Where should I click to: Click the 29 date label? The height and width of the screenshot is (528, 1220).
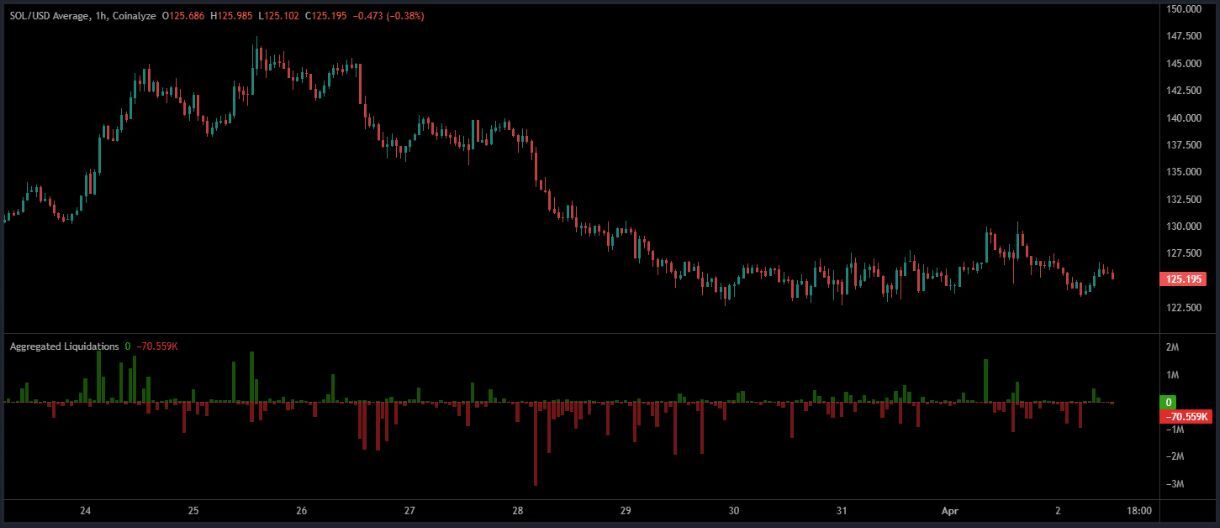click(625, 511)
